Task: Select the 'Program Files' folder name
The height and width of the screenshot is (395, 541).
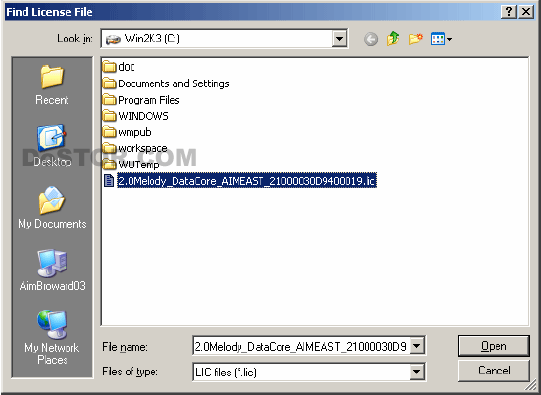Action: [149, 100]
